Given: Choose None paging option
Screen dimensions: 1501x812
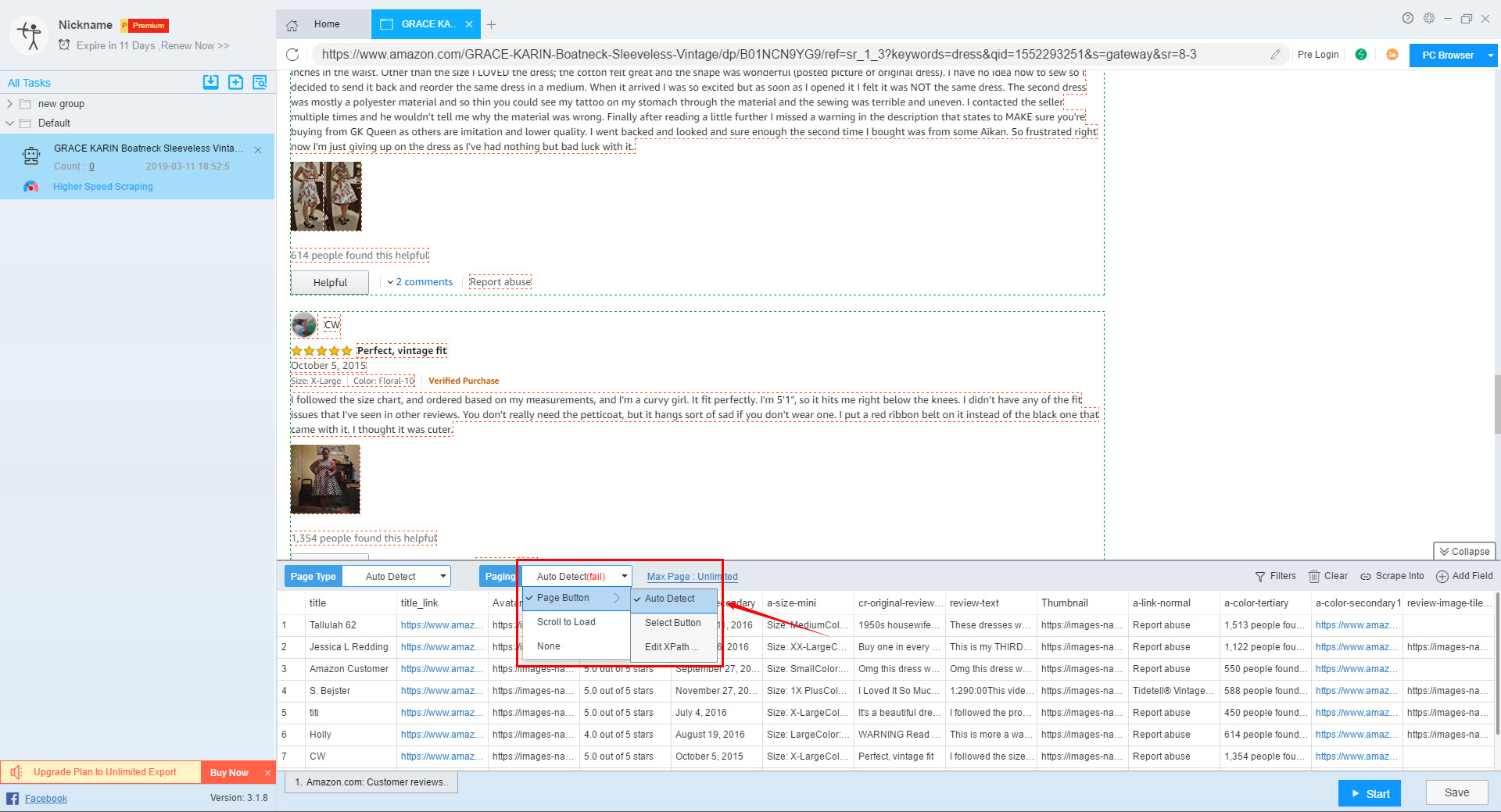Looking at the screenshot, I should pyautogui.click(x=576, y=646).
